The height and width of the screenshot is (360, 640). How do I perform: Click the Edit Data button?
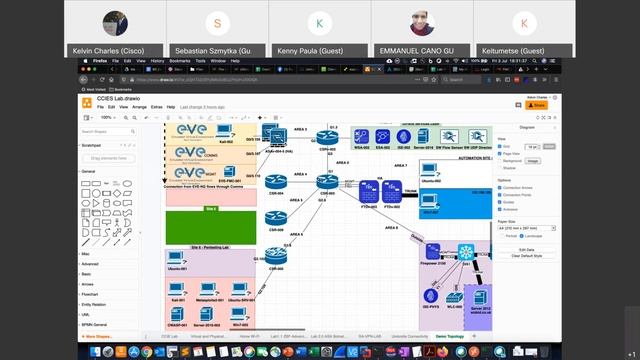pos(527,249)
